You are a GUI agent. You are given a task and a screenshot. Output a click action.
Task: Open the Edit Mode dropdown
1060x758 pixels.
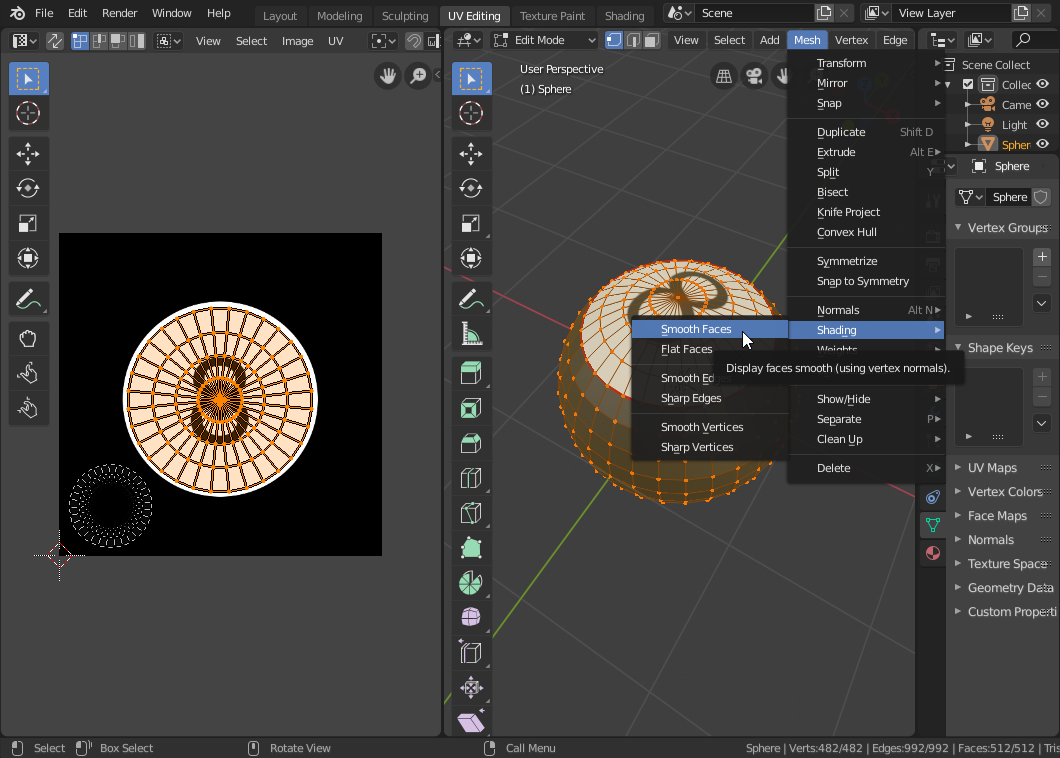(x=545, y=41)
